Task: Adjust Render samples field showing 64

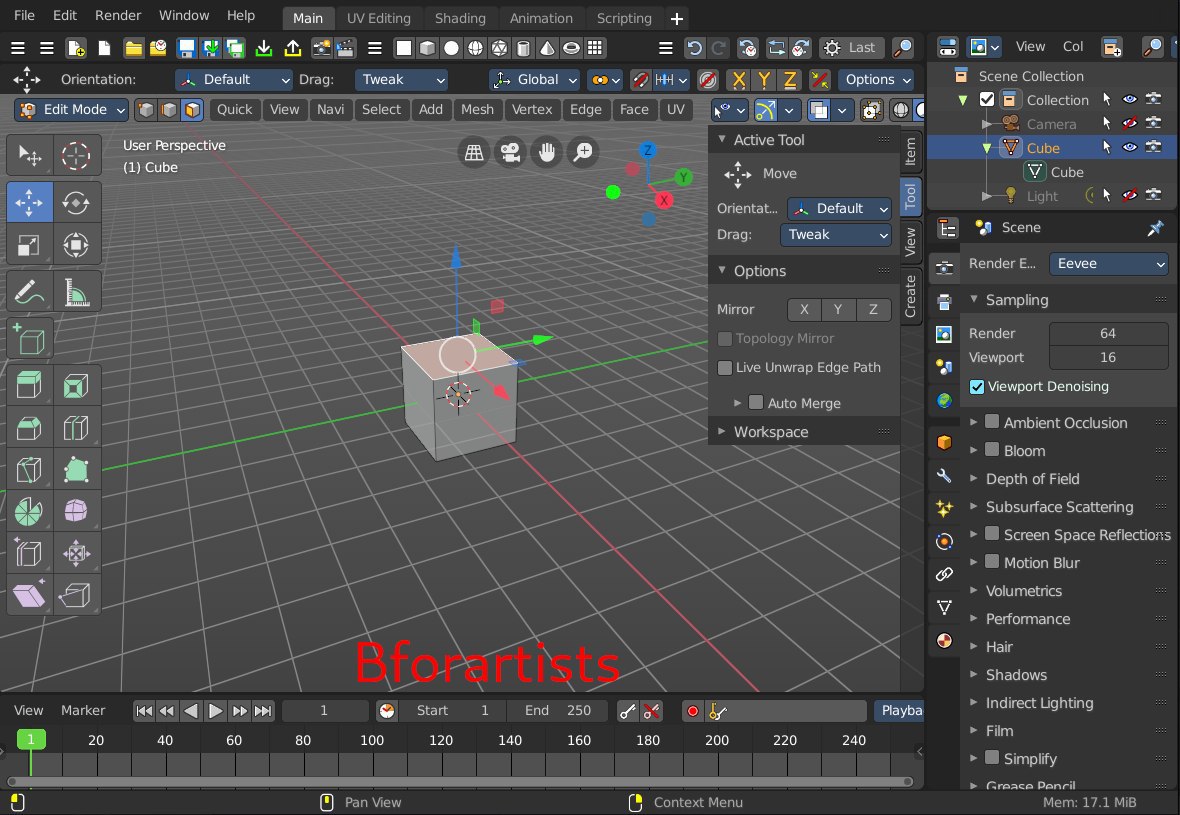Action: point(1108,333)
